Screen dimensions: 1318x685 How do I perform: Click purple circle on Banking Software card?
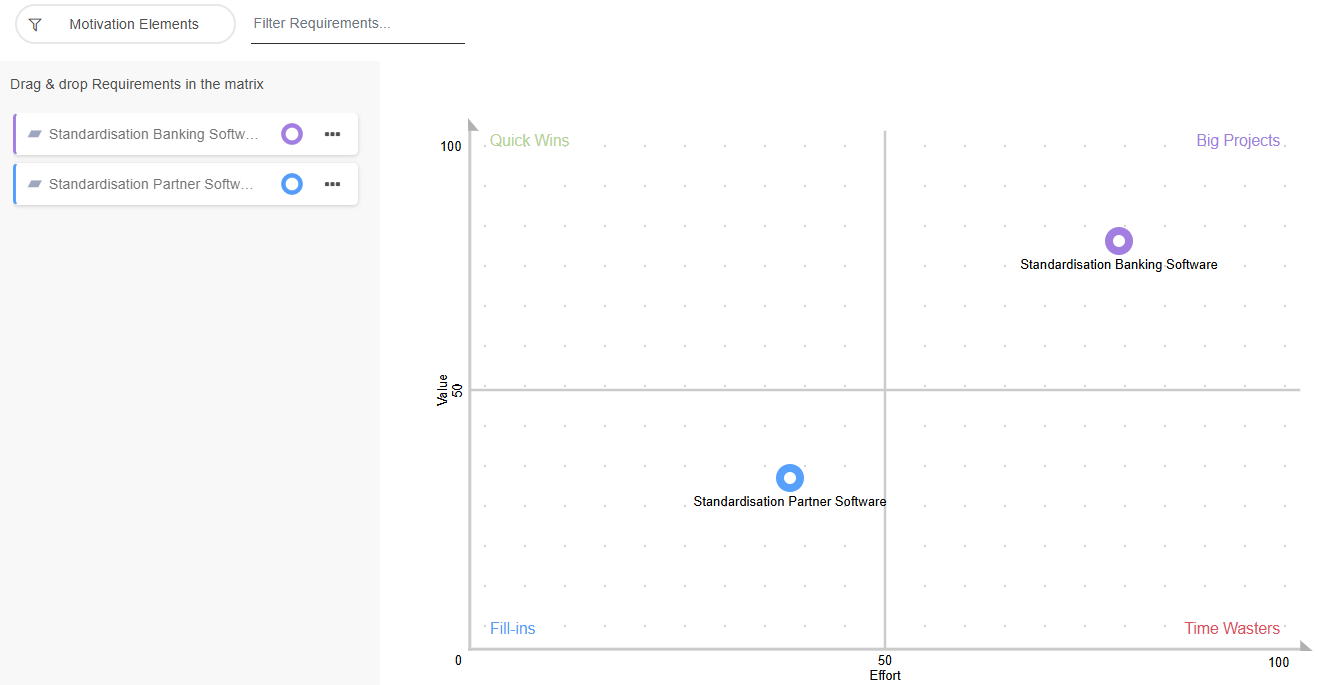click(292, 134)
